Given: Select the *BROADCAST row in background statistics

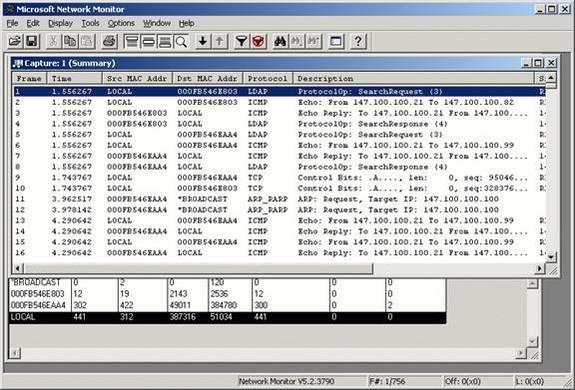Looking at the screenshot, I should click(x=227, y=283).
